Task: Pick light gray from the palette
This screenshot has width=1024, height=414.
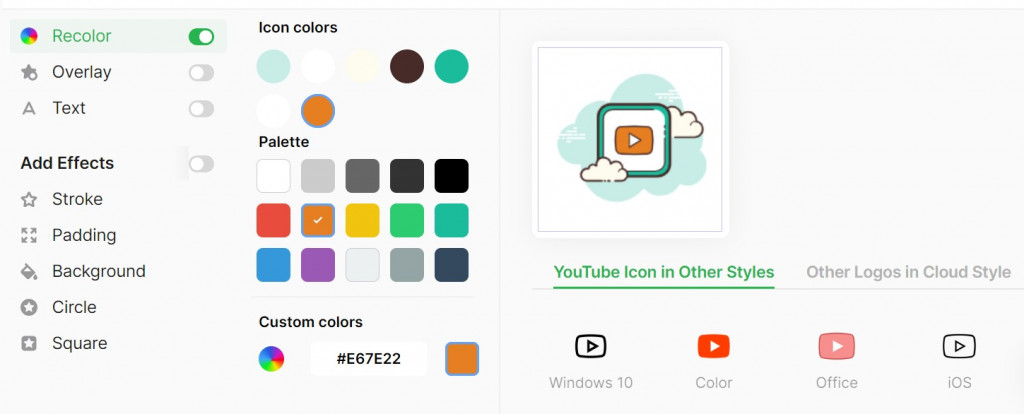Action: [x=318, y=176]
